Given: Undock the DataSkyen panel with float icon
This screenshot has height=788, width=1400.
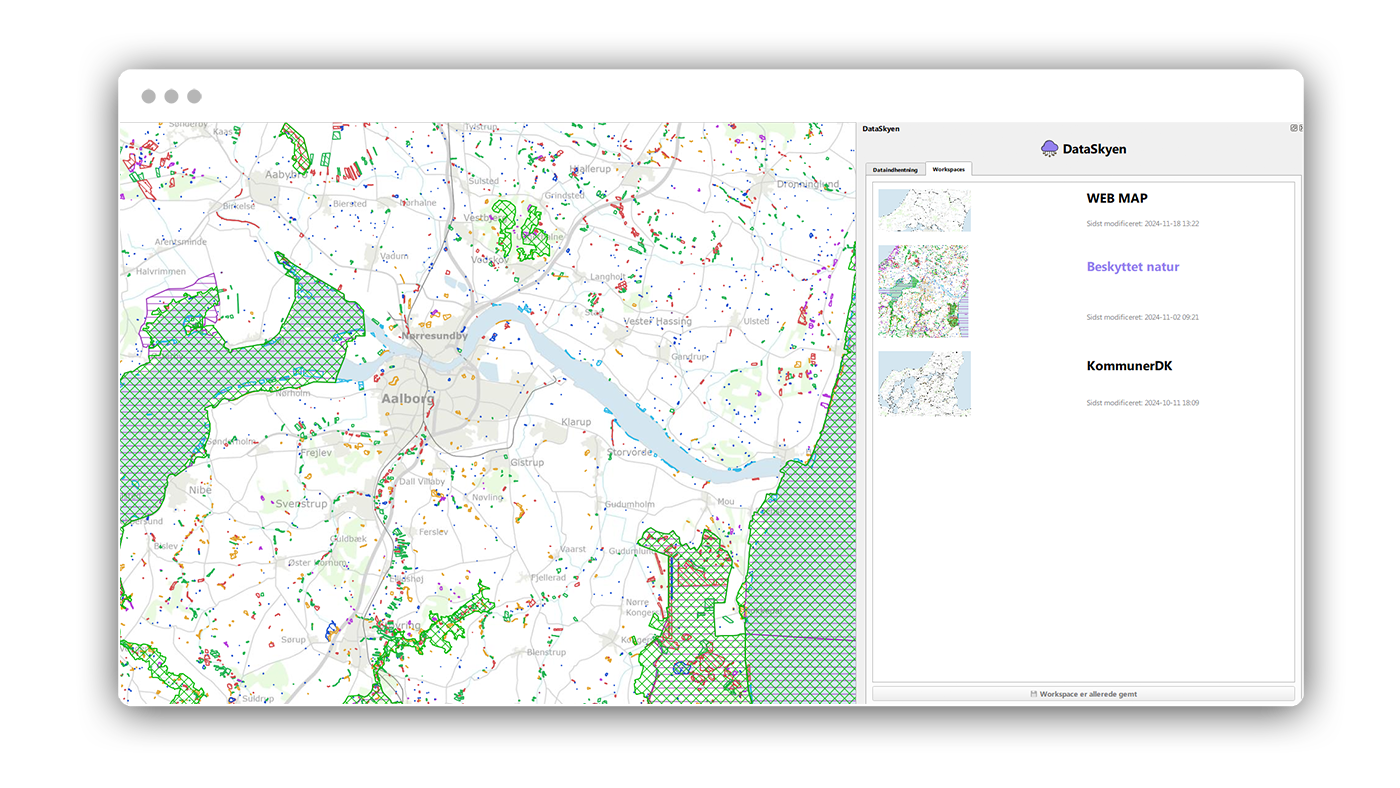Looking at the screenshot, I should 1293,128.
